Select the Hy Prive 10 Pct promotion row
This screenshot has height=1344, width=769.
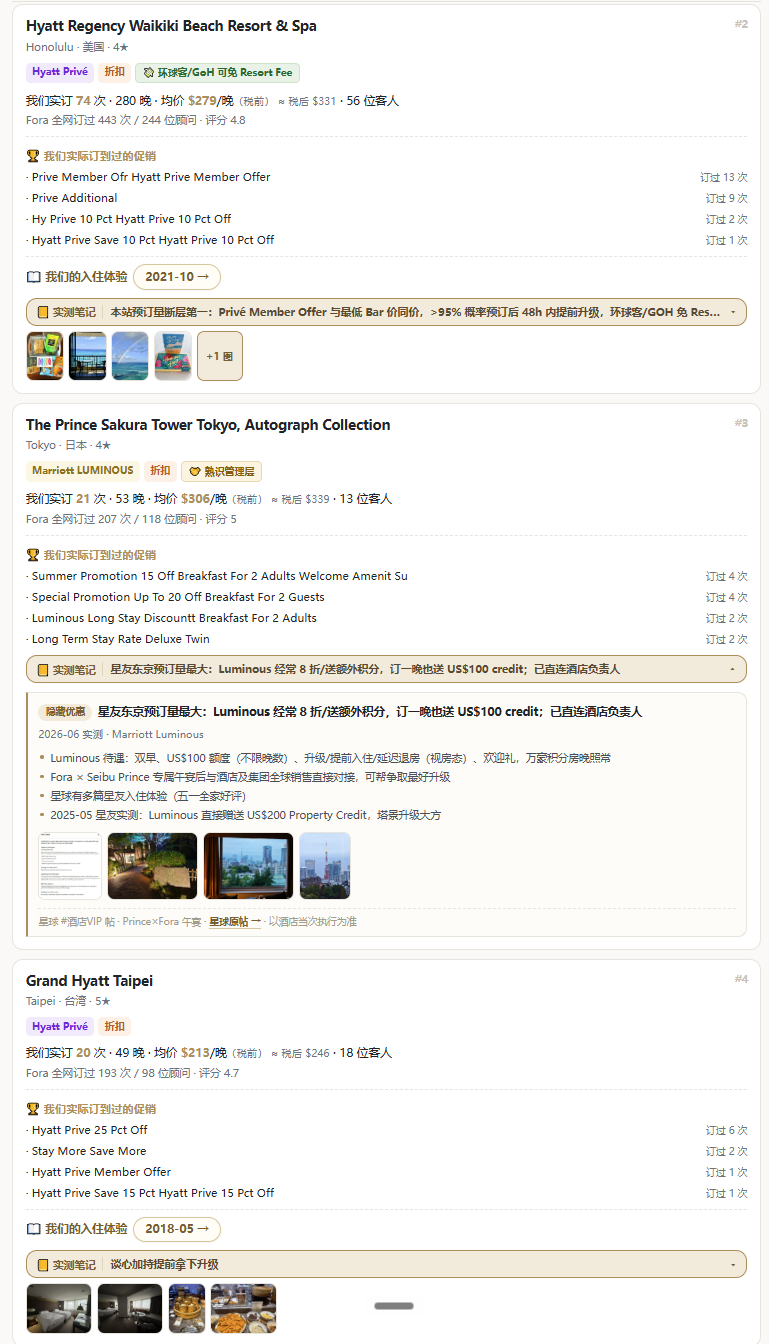point(386,219)
